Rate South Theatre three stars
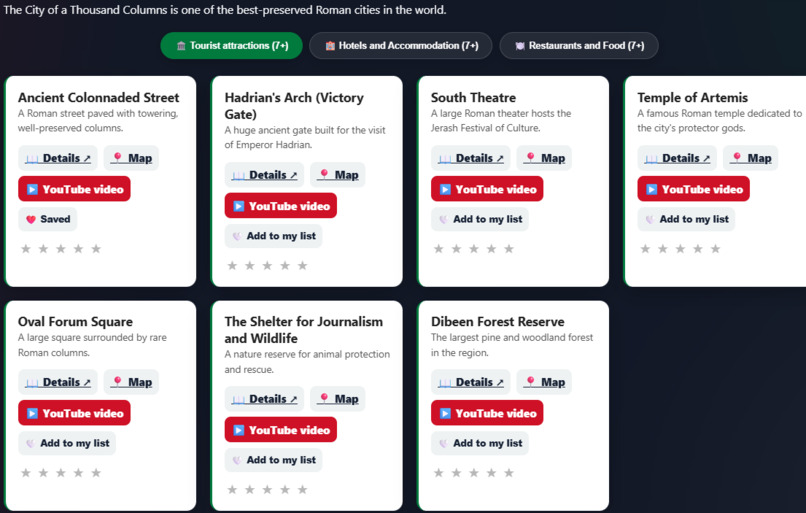The image size is (806, 513). tap(474, 249)
